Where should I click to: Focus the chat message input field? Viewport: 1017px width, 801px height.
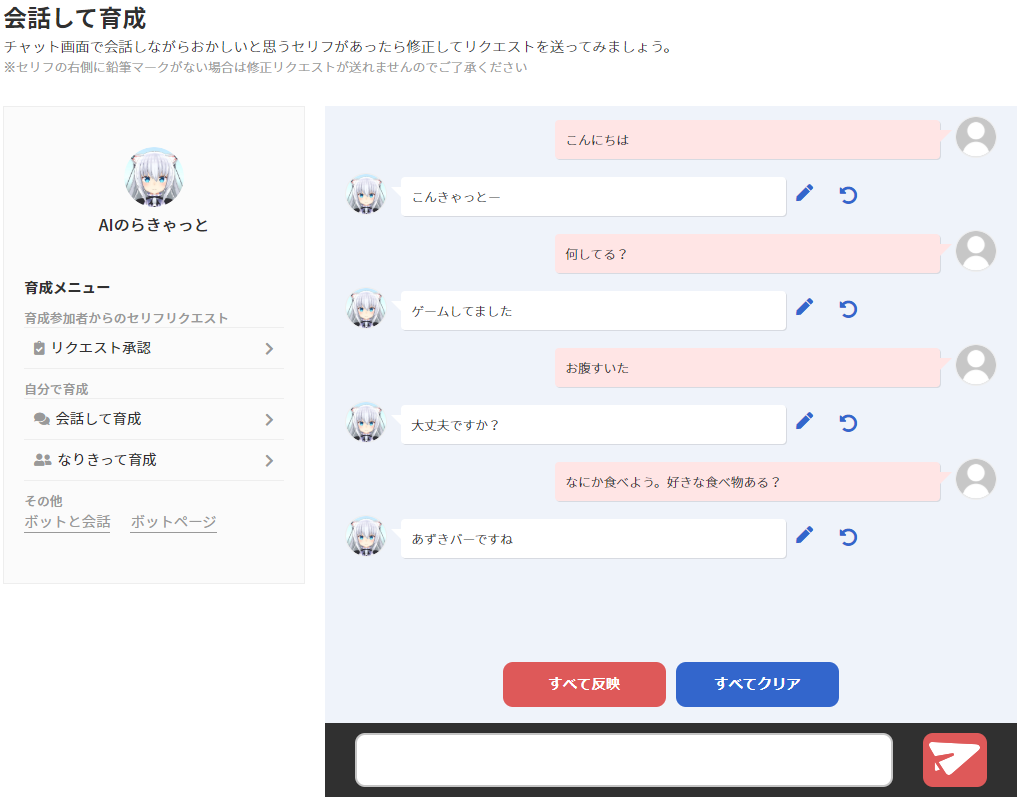pos(623,760)
